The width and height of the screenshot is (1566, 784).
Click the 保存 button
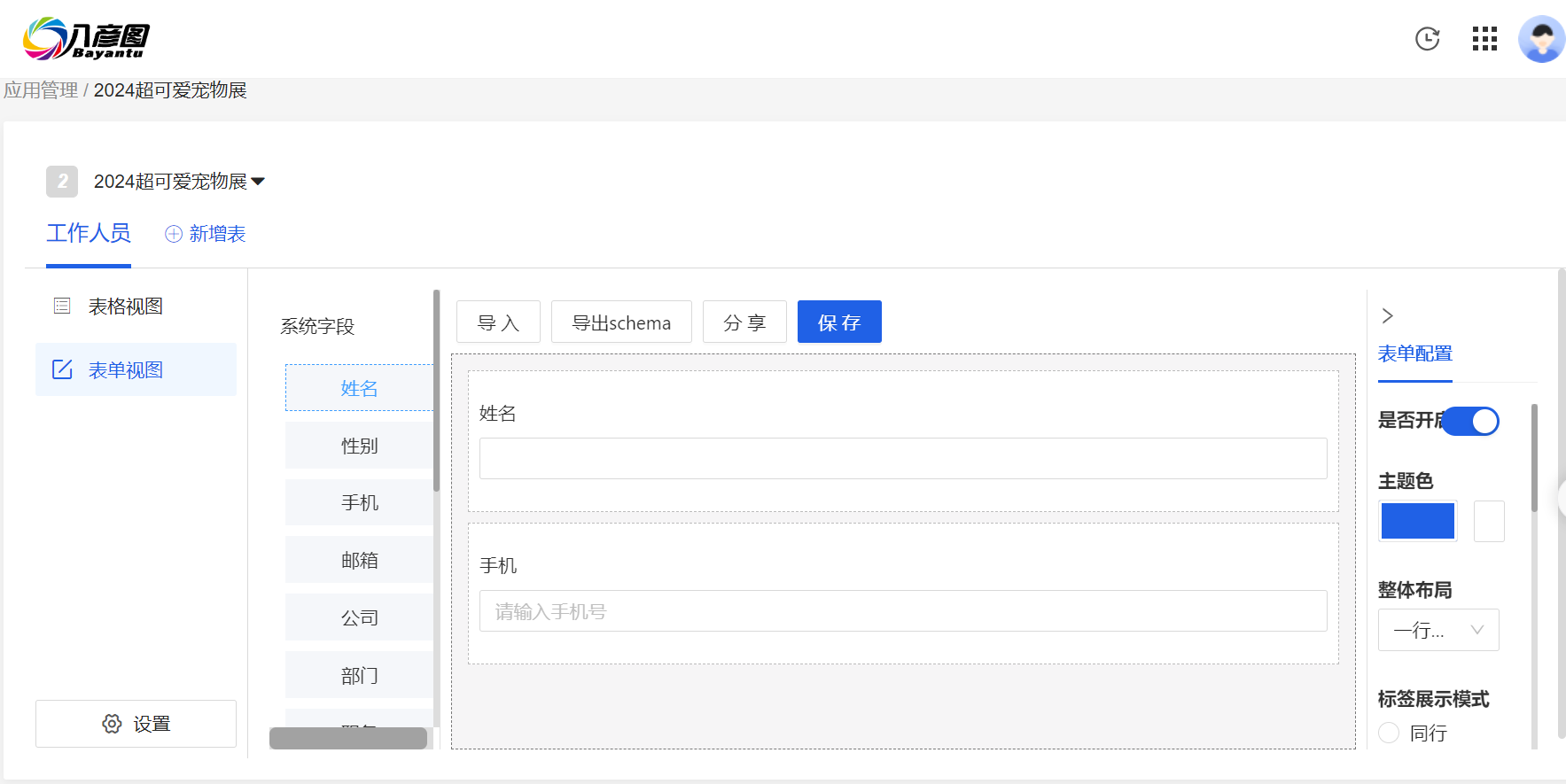coord(838,322)
